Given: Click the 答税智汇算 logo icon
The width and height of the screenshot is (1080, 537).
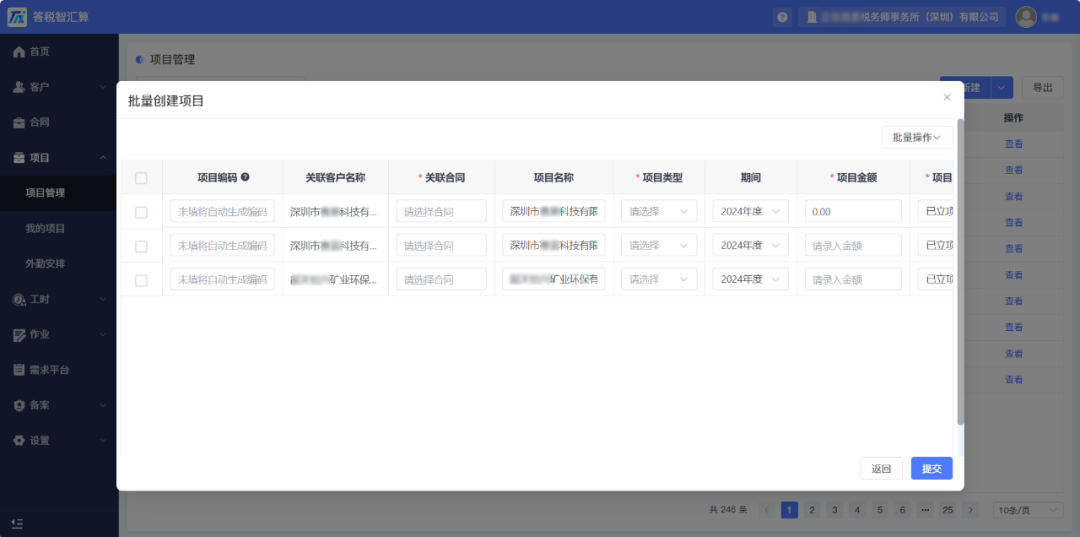Looking at the screenshot, I should [x=17, y=17].
